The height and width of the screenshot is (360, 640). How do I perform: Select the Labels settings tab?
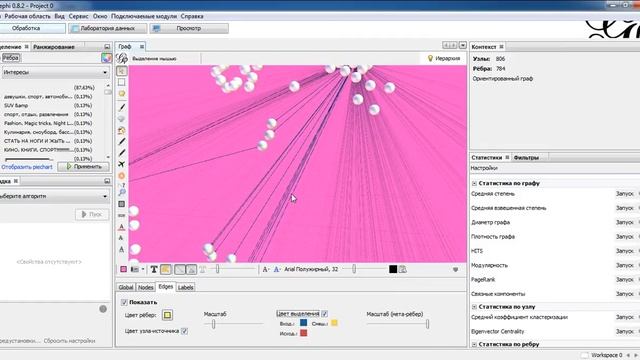tap(185, 287)
